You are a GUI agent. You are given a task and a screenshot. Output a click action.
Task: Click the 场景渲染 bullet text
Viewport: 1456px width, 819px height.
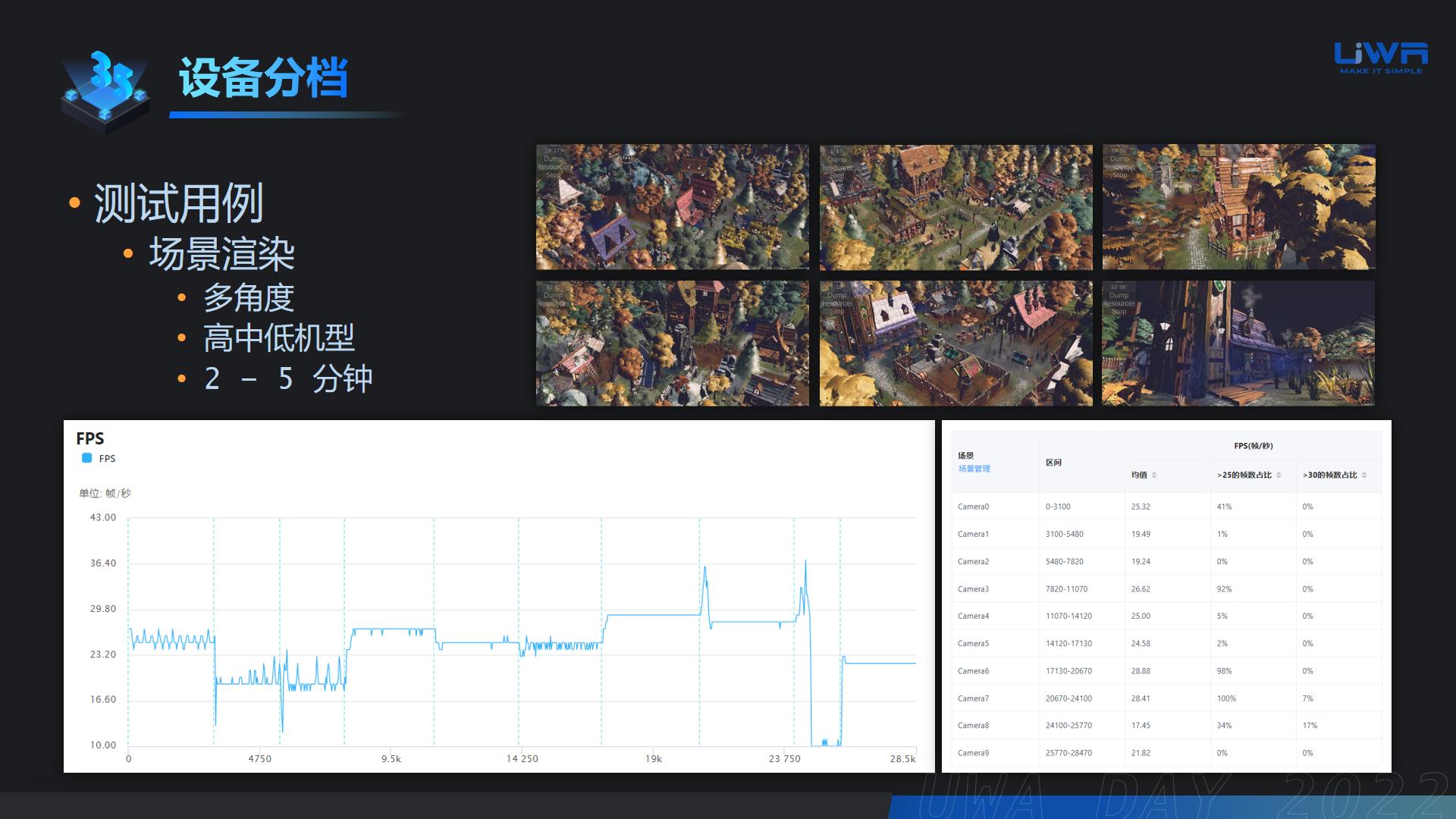click(221, 254)
